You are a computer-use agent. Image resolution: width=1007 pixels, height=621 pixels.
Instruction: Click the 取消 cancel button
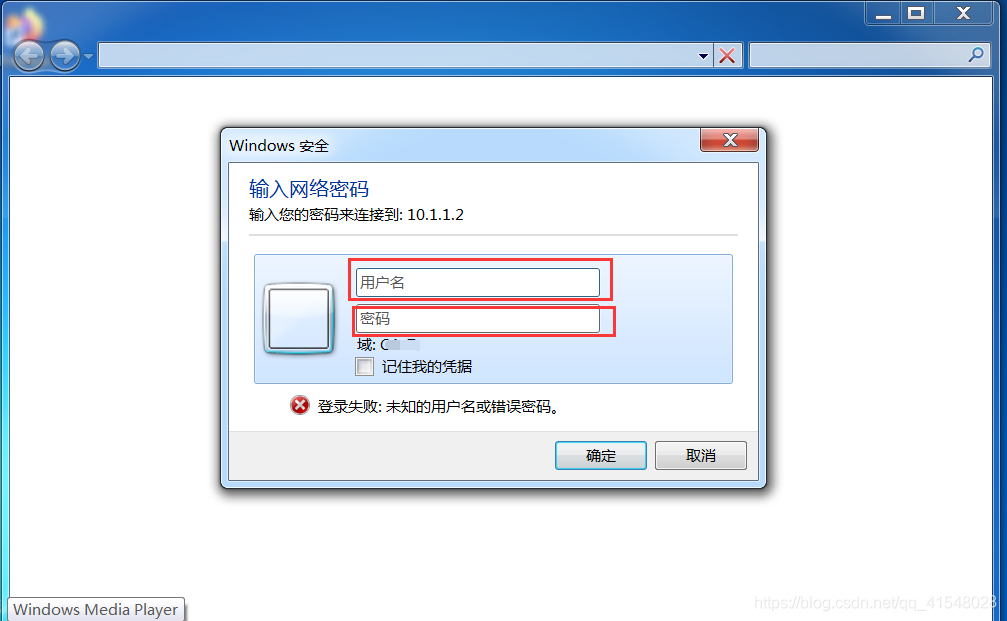coord(701,455)
